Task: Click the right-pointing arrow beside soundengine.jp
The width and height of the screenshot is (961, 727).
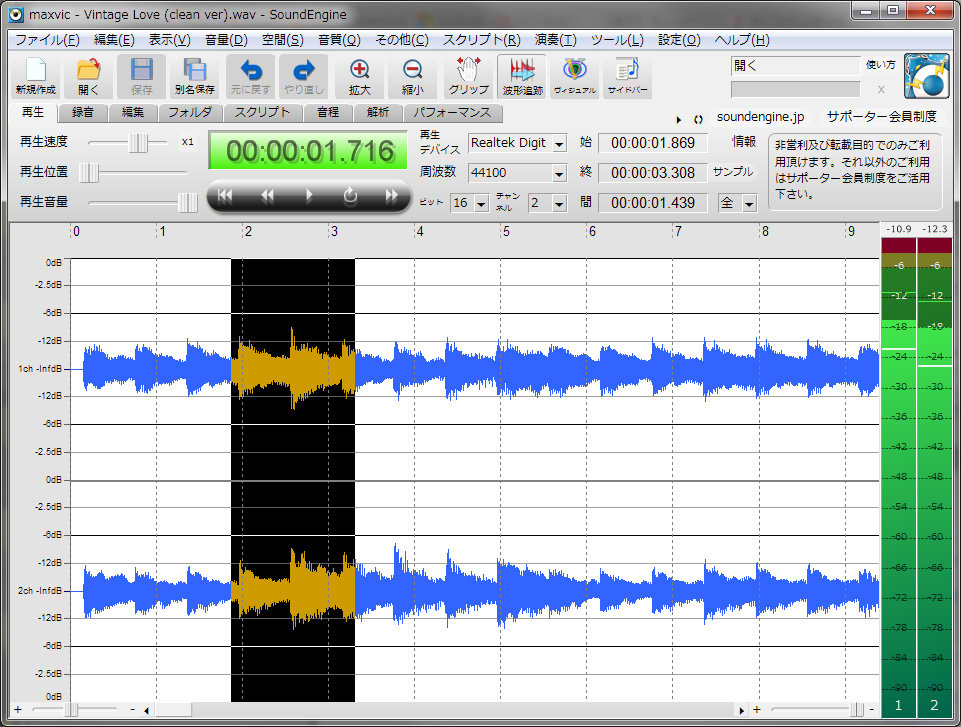Action: [x=678, y=120]
